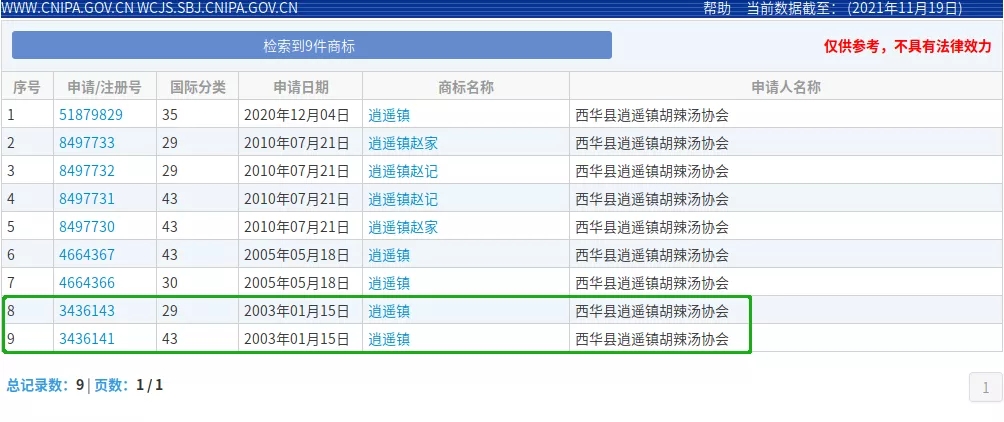Click the 页数 1/1 page count
Screen dimensions: 1004x422
pyautogui.click(x=129, y=385)
